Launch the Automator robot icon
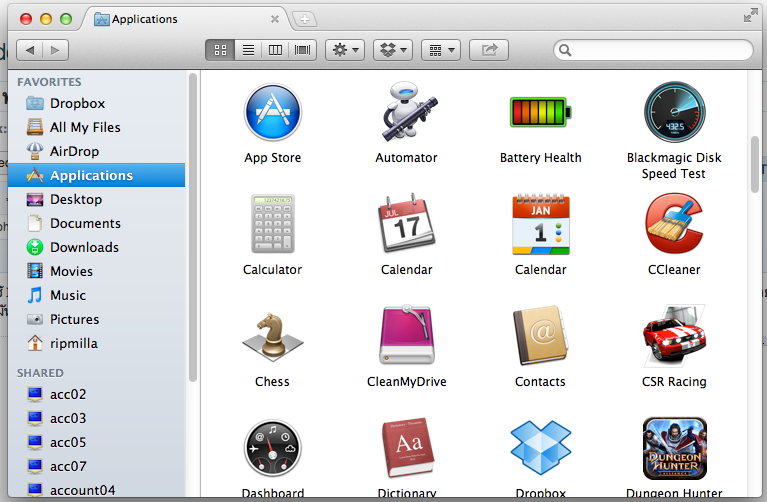The image size is (767, 502). click(x=406, y=113)
